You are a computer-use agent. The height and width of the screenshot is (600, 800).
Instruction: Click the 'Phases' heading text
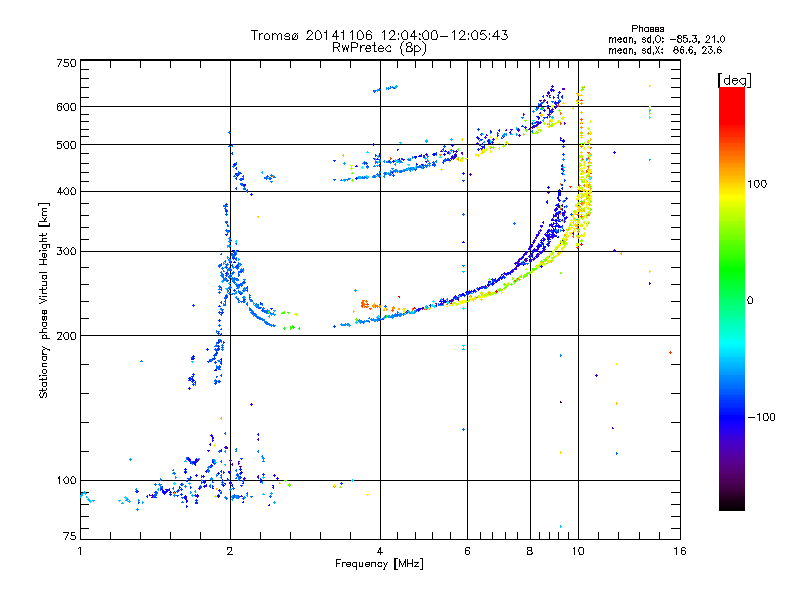647,29
